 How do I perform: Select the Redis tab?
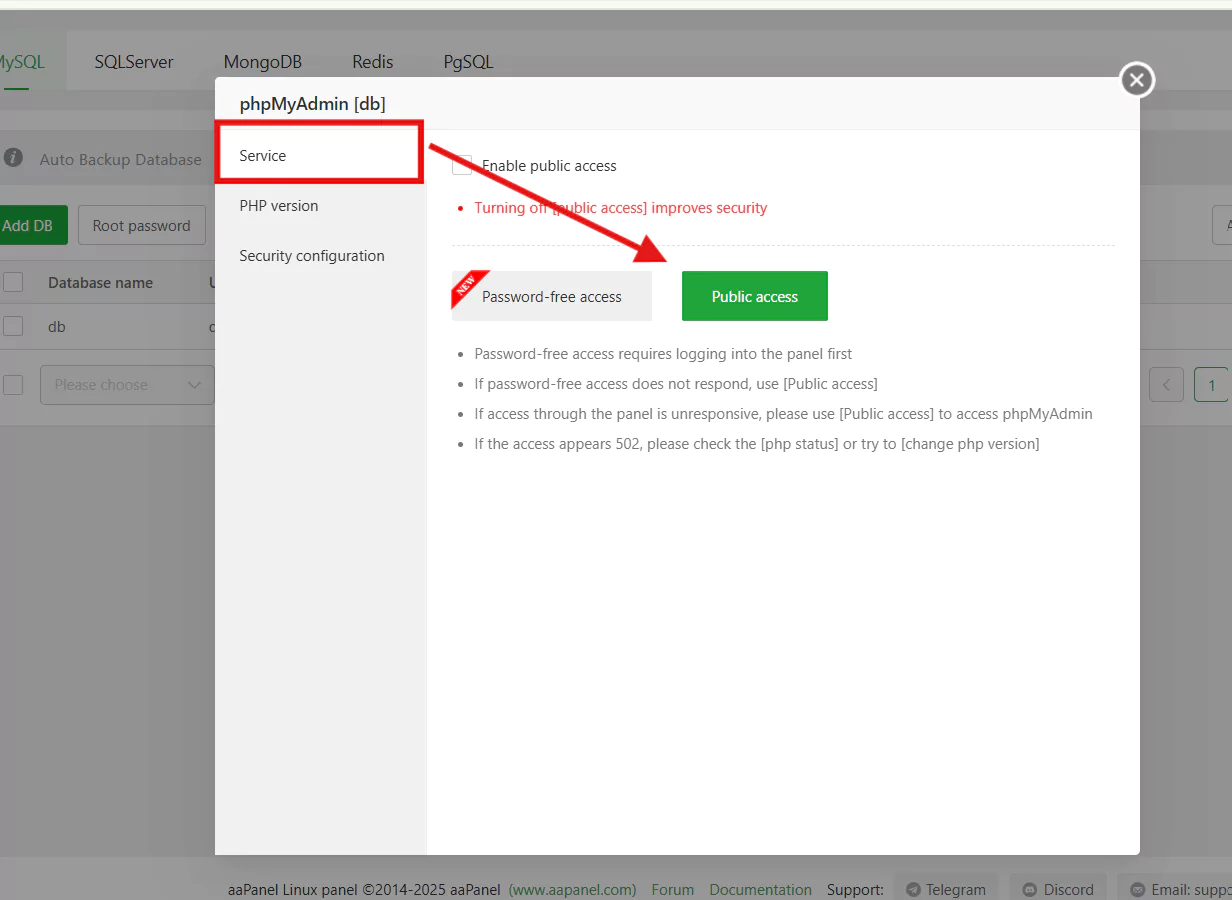(373, 61)
